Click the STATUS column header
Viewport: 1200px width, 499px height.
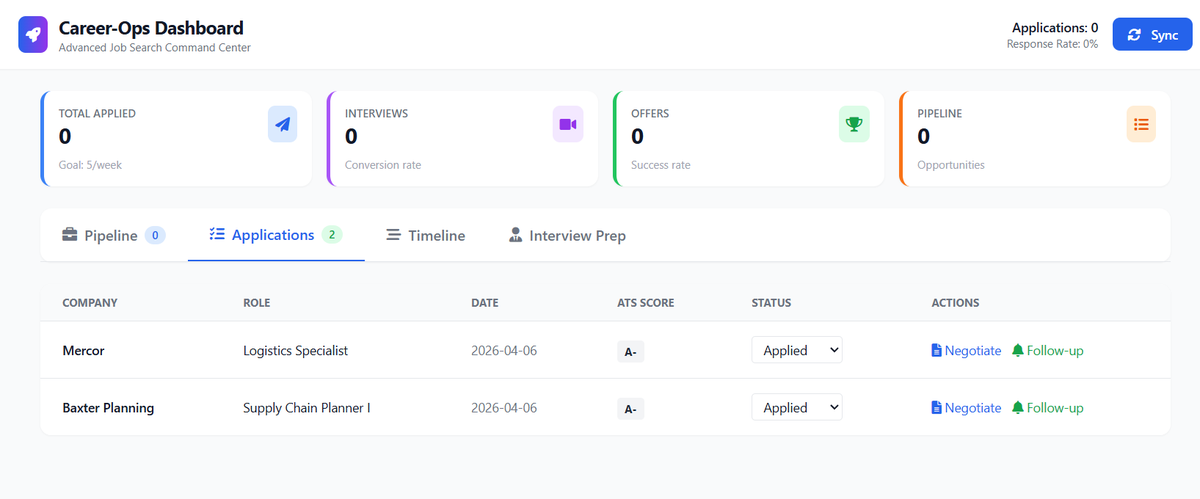772,303
